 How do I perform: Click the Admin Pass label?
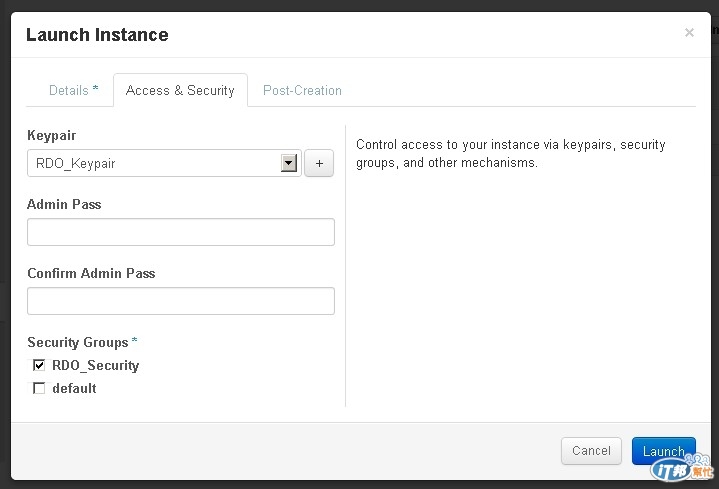point(64,204)
